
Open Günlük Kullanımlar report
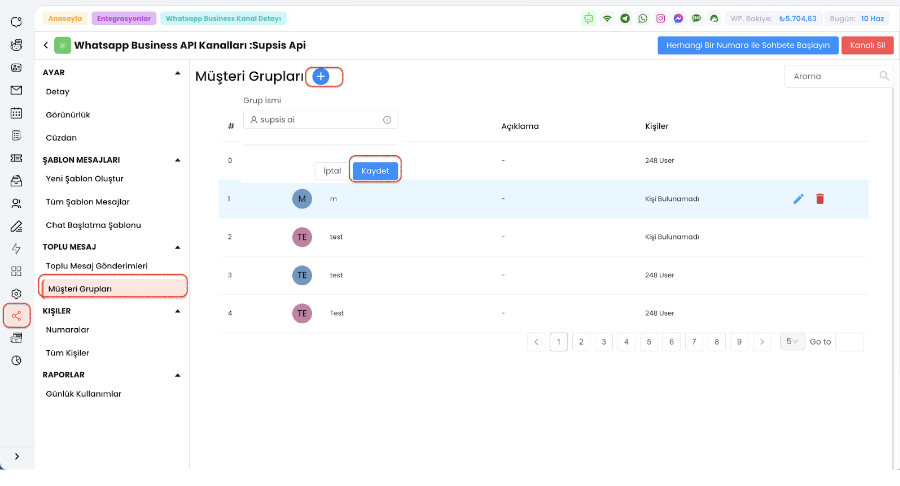coord(83,394)
